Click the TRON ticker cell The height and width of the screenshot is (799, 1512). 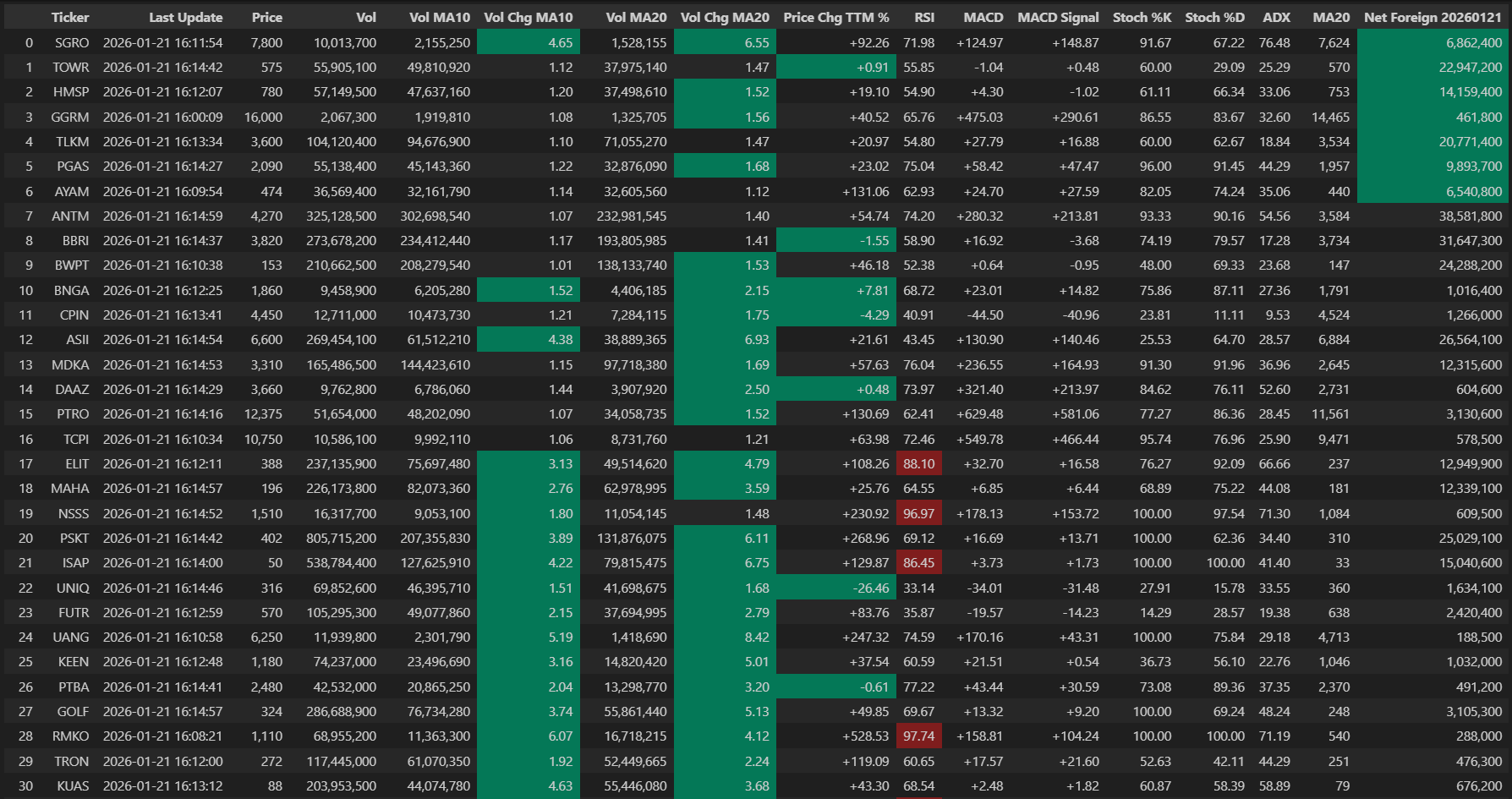point(72,761)
